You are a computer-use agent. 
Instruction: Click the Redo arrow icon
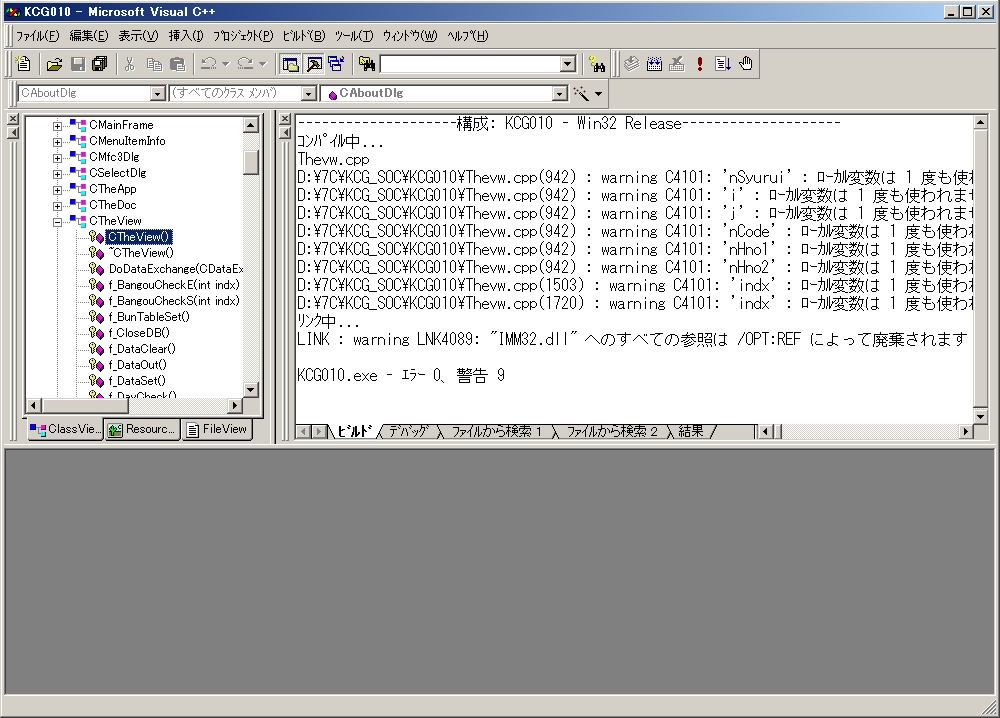click(246, 64)
